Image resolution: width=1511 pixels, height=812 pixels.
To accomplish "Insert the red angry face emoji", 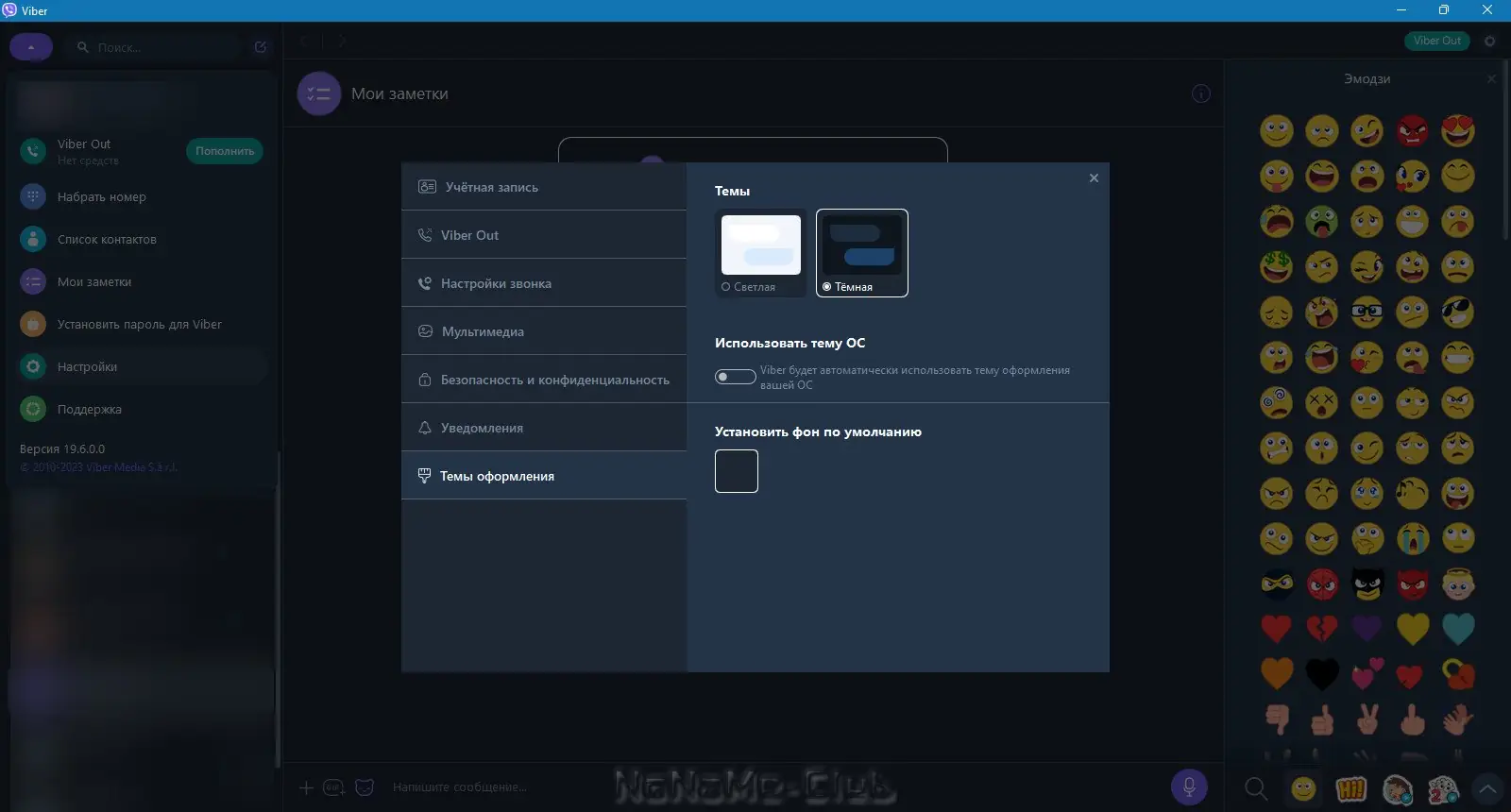I will pyautogui.click(x=1413, y=131).
